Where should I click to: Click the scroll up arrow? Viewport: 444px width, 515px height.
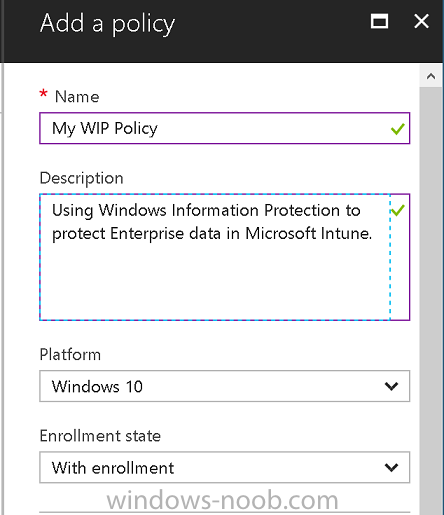point(431,76)
